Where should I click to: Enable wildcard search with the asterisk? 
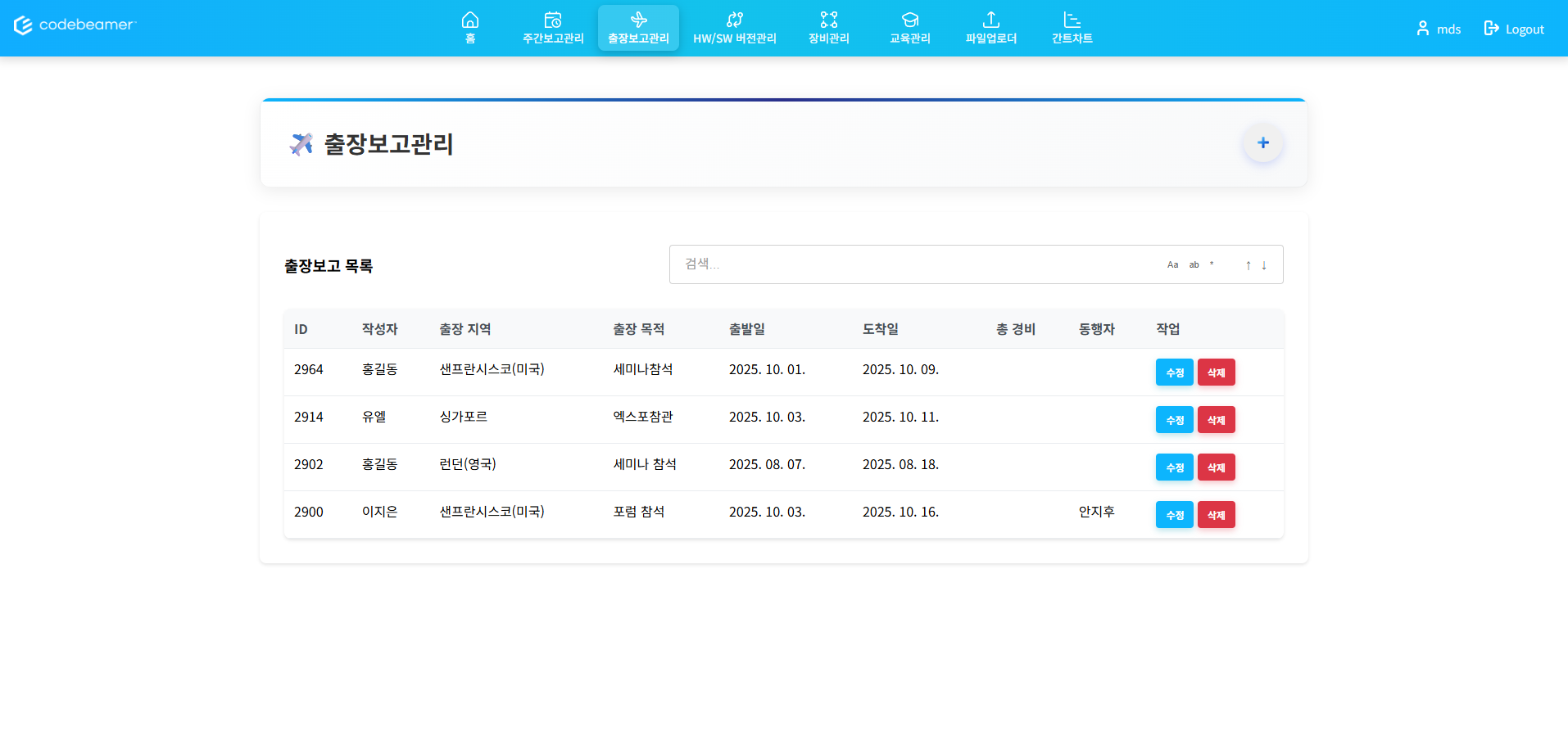(x=1211, y=264)
